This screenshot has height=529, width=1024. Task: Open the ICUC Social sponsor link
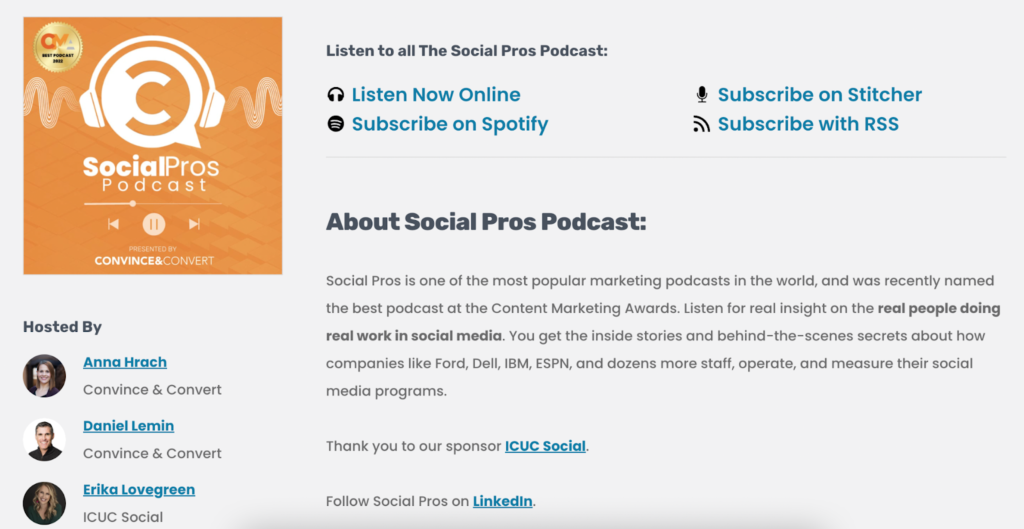pos(545,446)
